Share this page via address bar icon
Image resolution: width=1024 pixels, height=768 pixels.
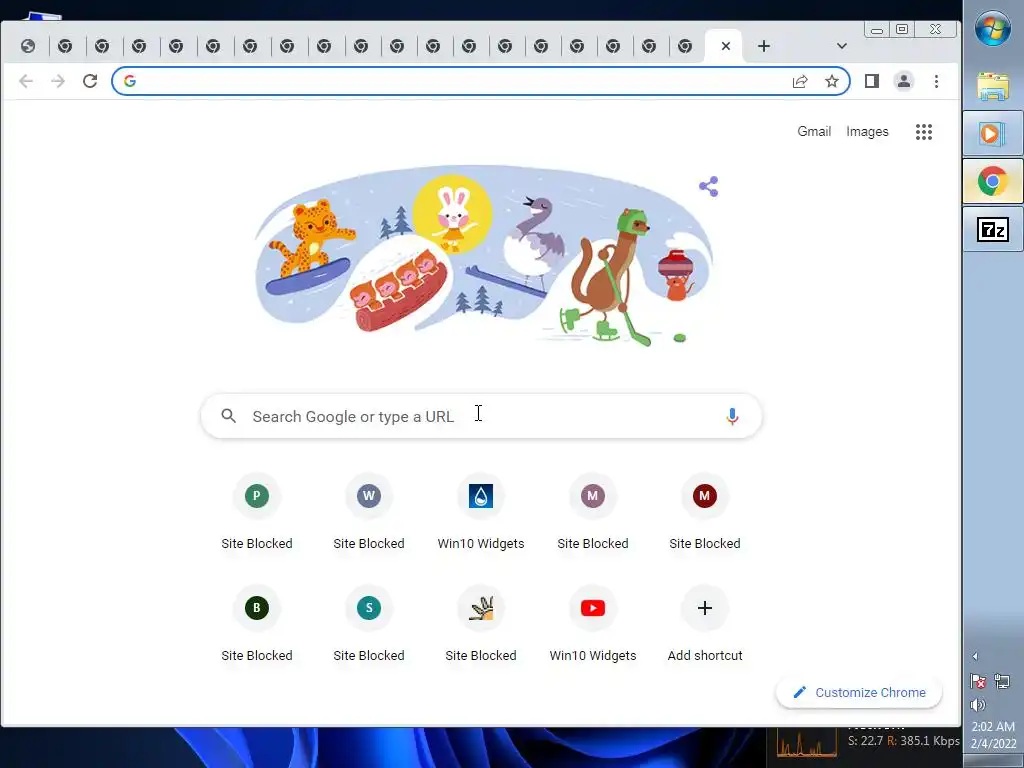click(799, 81)
